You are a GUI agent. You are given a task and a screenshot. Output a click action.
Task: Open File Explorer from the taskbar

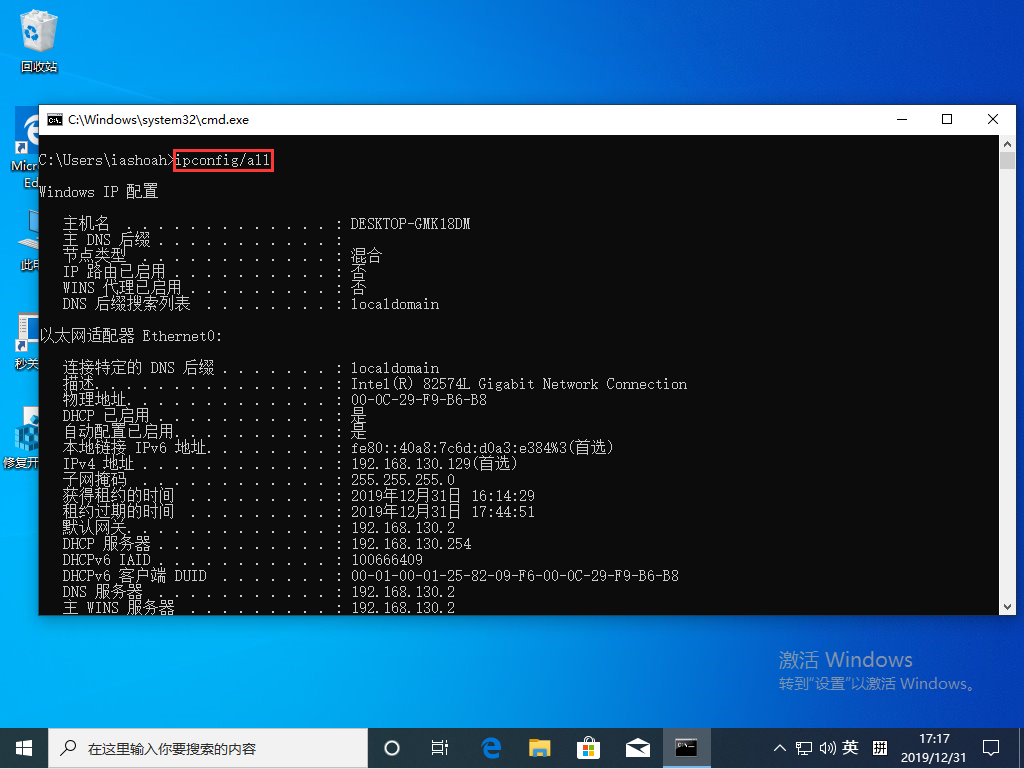[539, 748]
